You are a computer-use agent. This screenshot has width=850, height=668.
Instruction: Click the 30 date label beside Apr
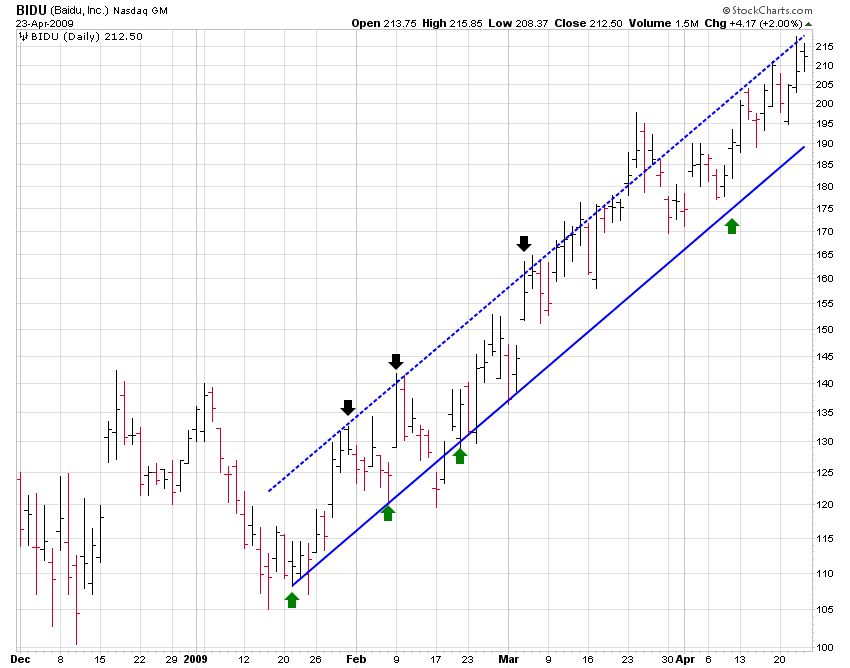click(668, 660)
